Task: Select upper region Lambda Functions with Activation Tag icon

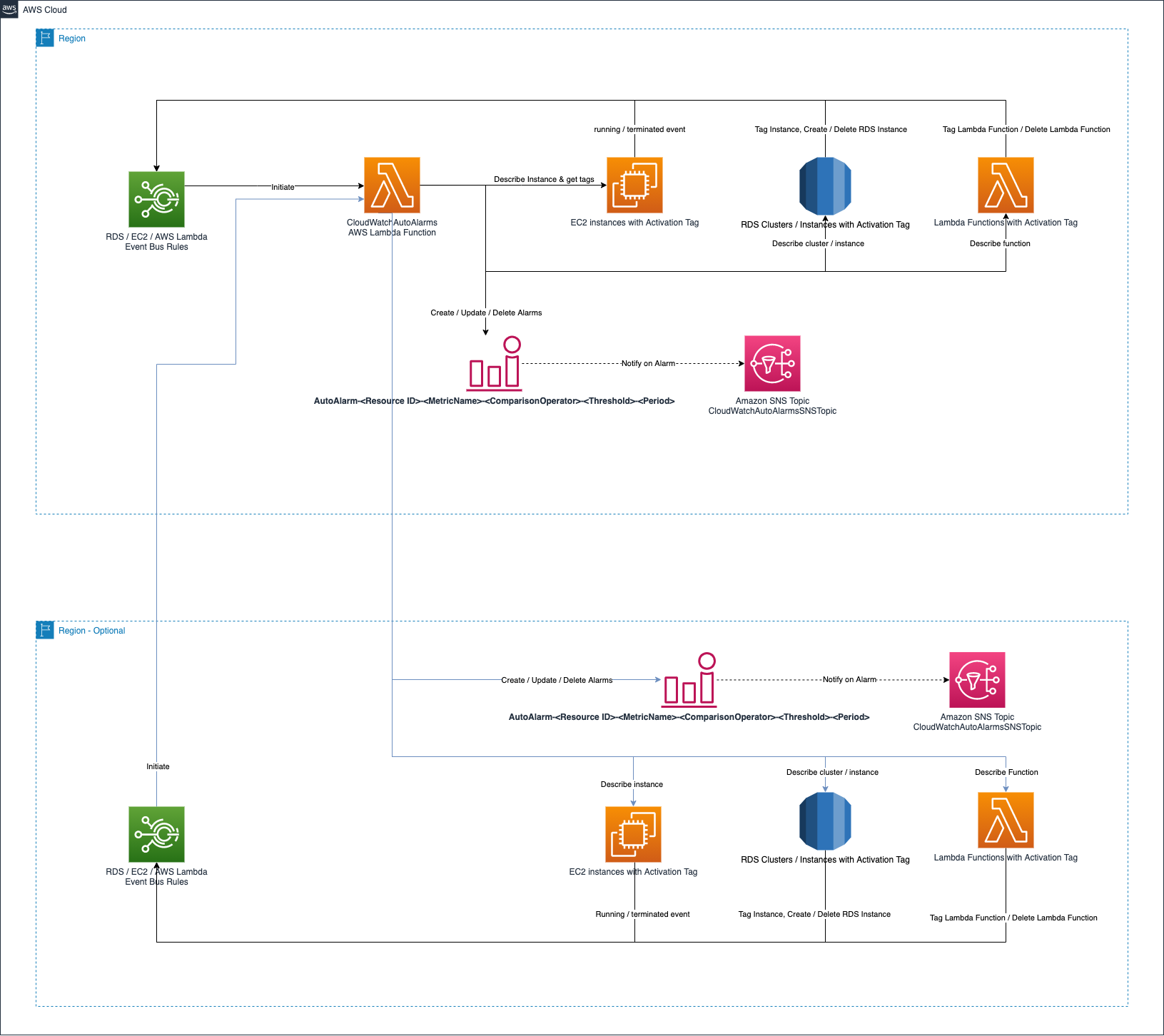Action: coord(1006,185)
